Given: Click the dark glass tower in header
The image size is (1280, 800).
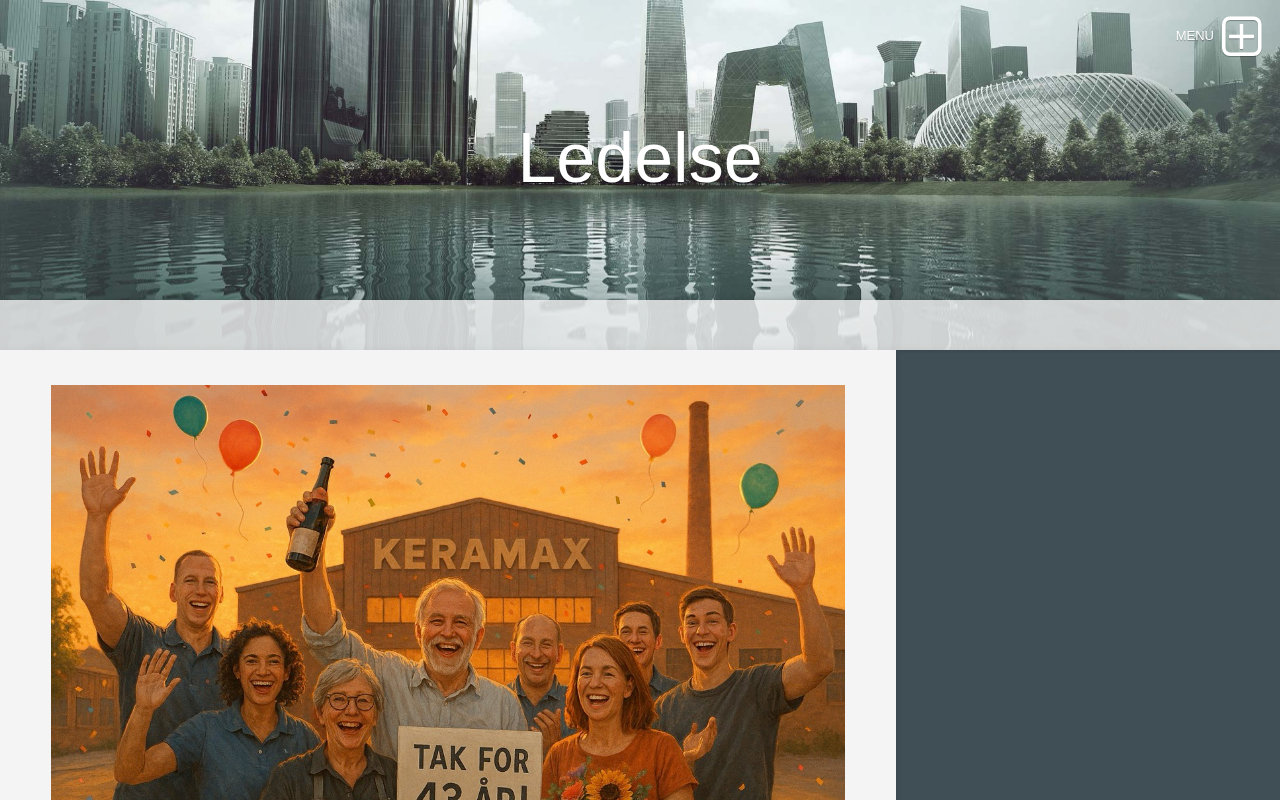Looking at the screenshot, I should [x=361, y=80].
